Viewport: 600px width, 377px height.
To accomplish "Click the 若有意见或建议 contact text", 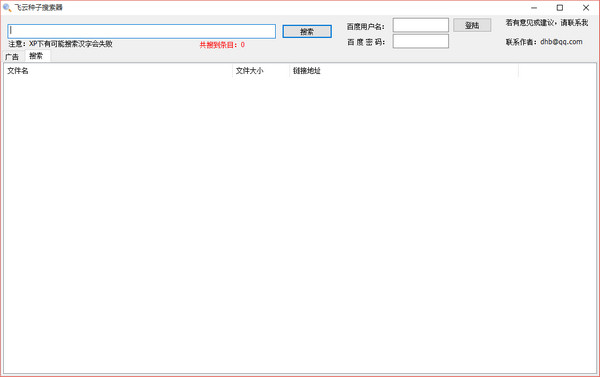I will [547, 23].
